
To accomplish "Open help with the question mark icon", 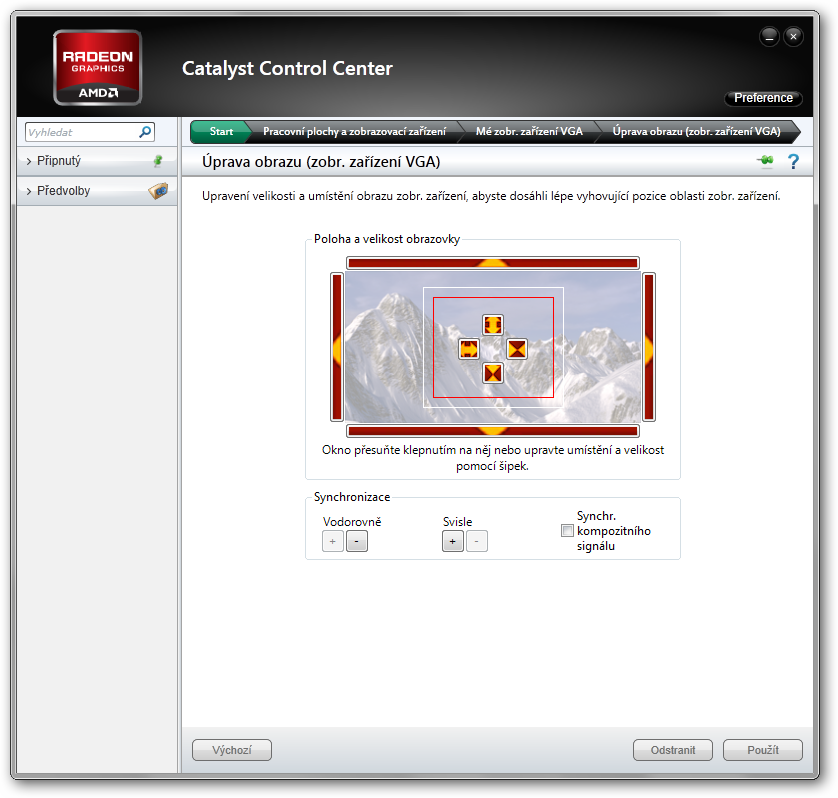I will 794,161.
